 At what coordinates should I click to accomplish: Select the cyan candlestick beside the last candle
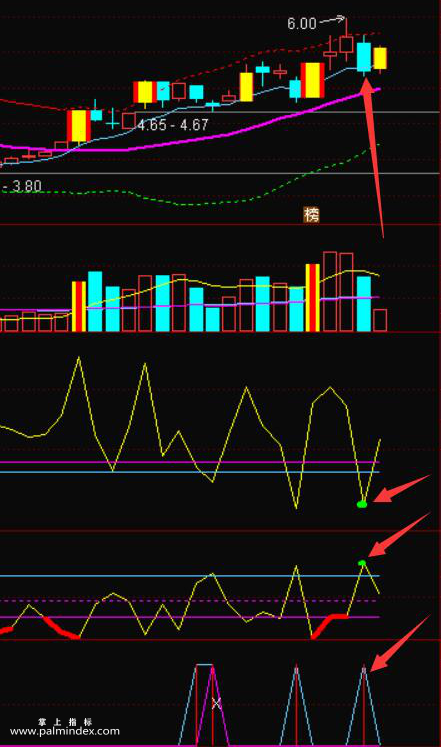pos(364,56)
